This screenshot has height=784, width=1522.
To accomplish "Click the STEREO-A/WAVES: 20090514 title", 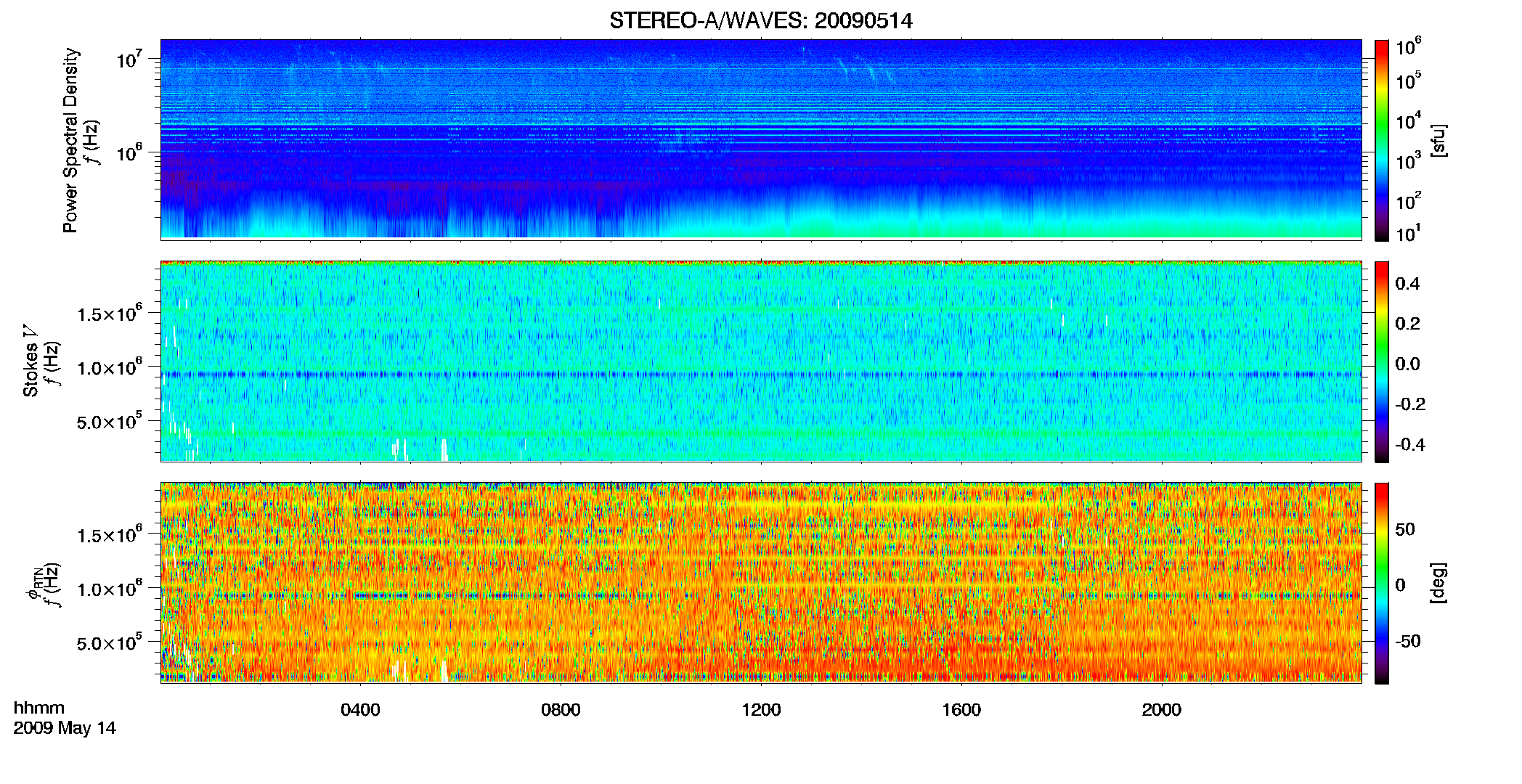I will (760, 20).
